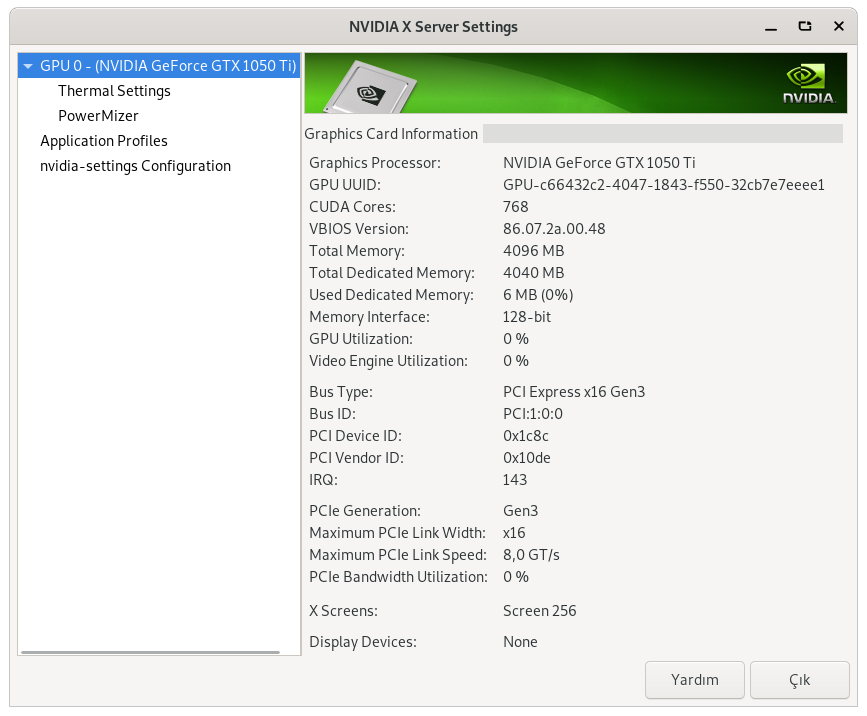This screenshot has width=867, height=716.
Task: Click IRQ value 143
Action: (515, 480)
